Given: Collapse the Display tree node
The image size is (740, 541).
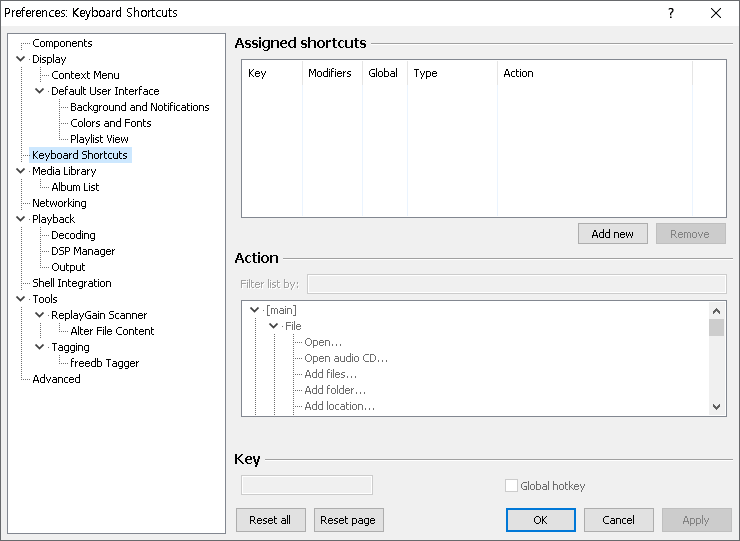Looking at the screenshot, I should 20,59.
